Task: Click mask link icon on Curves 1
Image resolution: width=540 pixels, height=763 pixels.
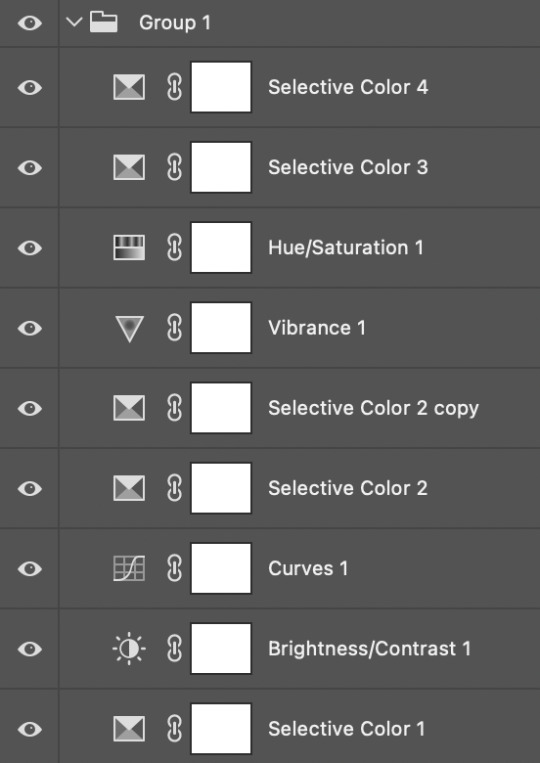Action: click(174, 568)
